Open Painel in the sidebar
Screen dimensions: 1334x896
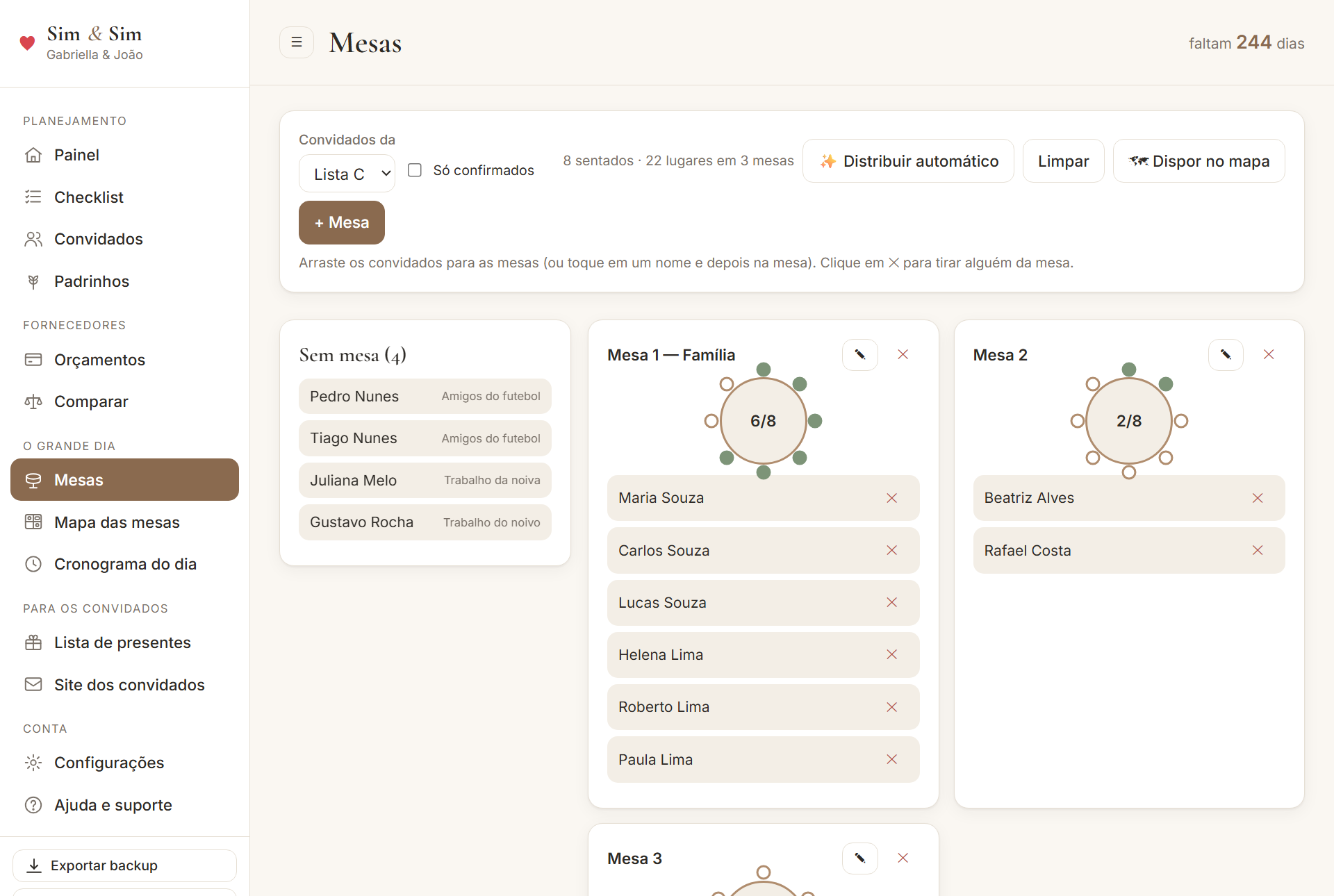pos(125,155)
